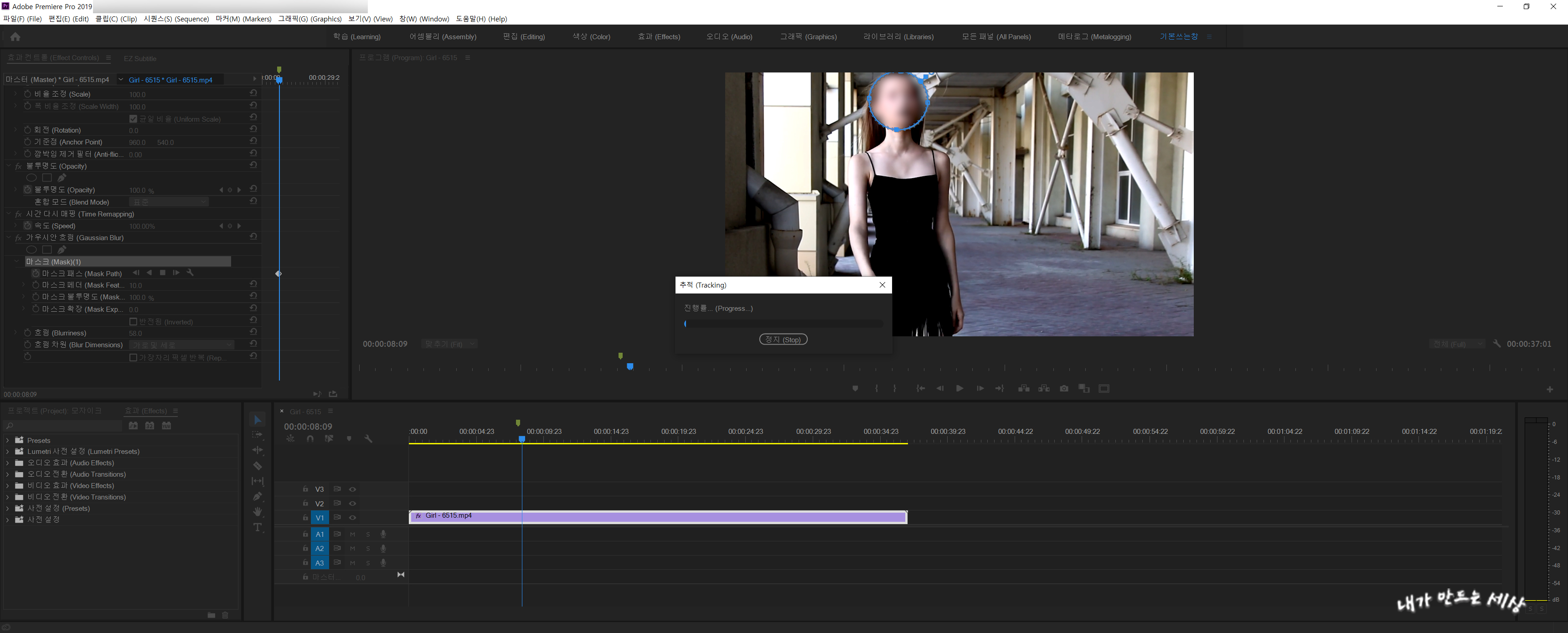Viewport: 1568px width, 633px height.
Task: Click the program monitor Play button
Action: [x=959, y=388]
